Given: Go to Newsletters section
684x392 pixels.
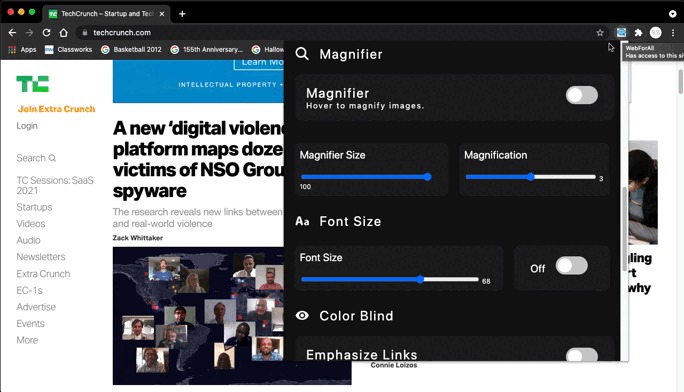Looking at the screenshot, I should coord(41,257).
